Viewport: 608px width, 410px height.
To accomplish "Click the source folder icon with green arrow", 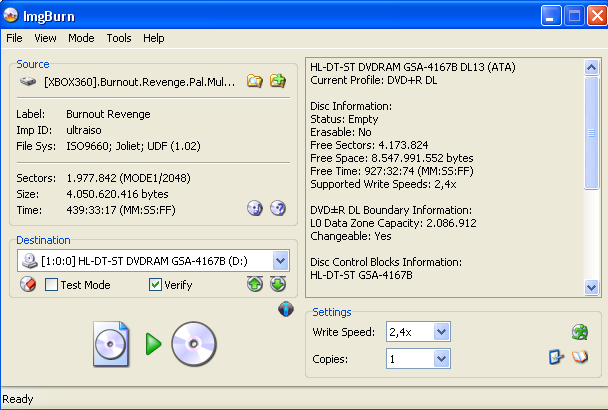I will point(278,81).
